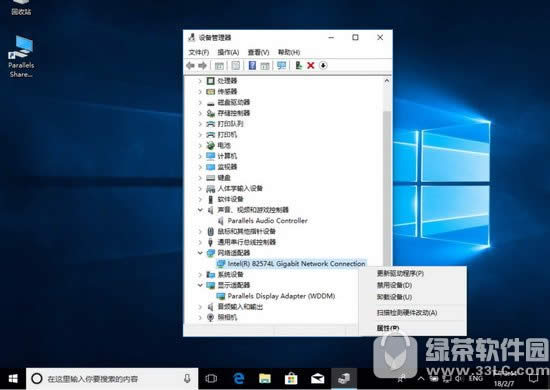The height and width of the screenshot is (390, 550).
Task: Collapse the 显示适配器 category
Action: 200,285
